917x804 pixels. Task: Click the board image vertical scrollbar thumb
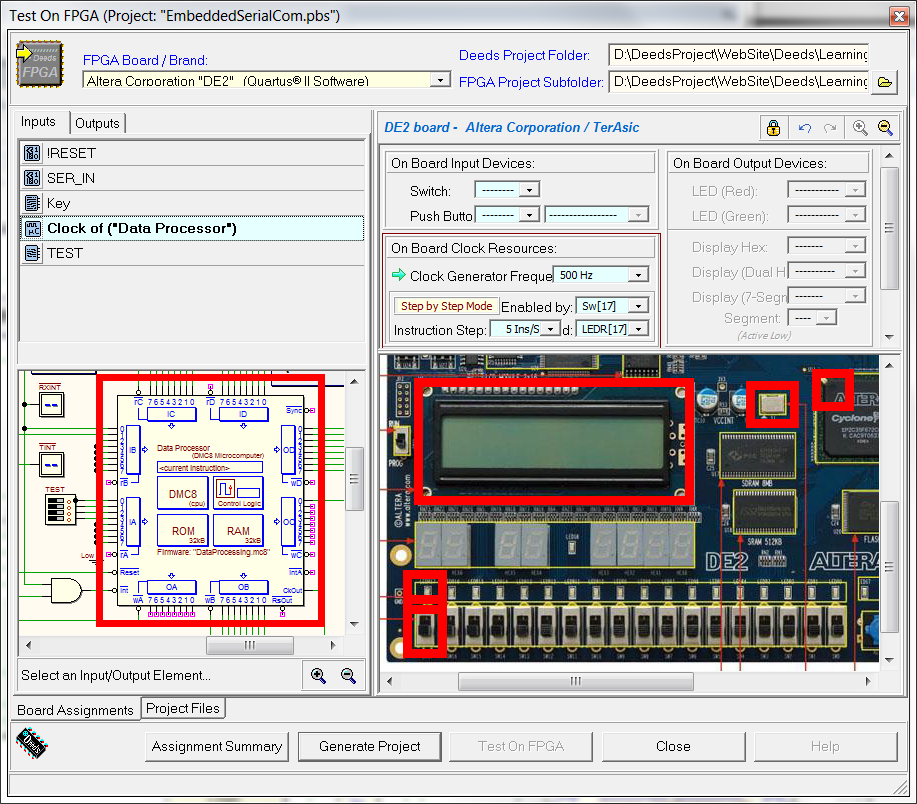point(889,566)
